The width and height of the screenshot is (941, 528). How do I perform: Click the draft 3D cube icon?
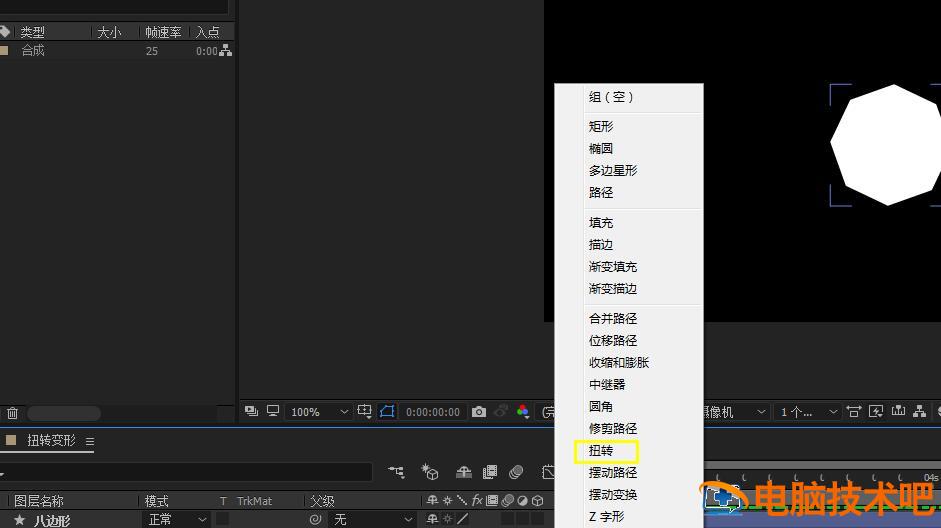pyautogui.click(x=430, y=472)
